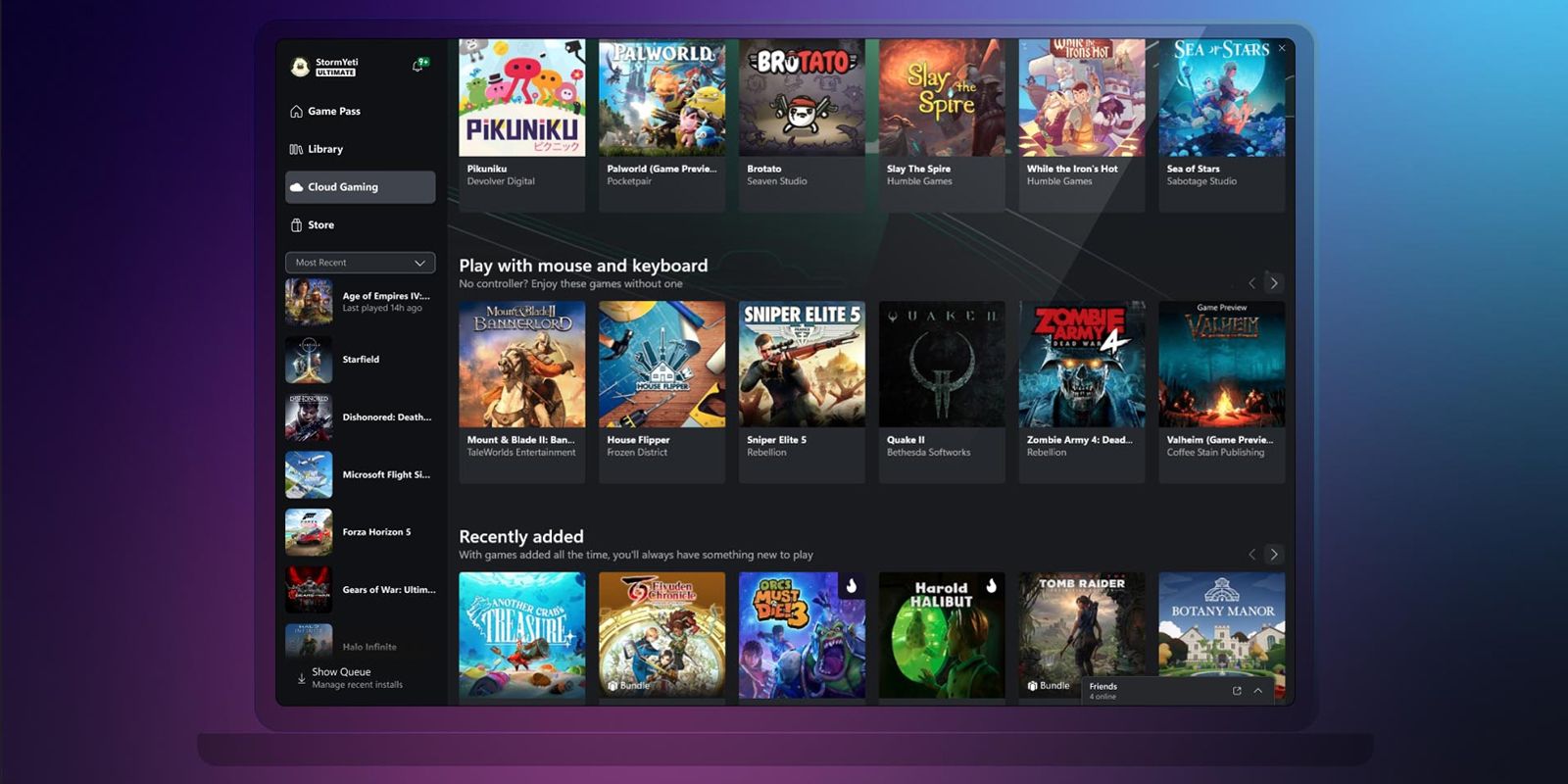Advance mouse and keyboard carousel right
Screen dimensions: 1568x784
pyautogui.click(x=1274, y=283)
